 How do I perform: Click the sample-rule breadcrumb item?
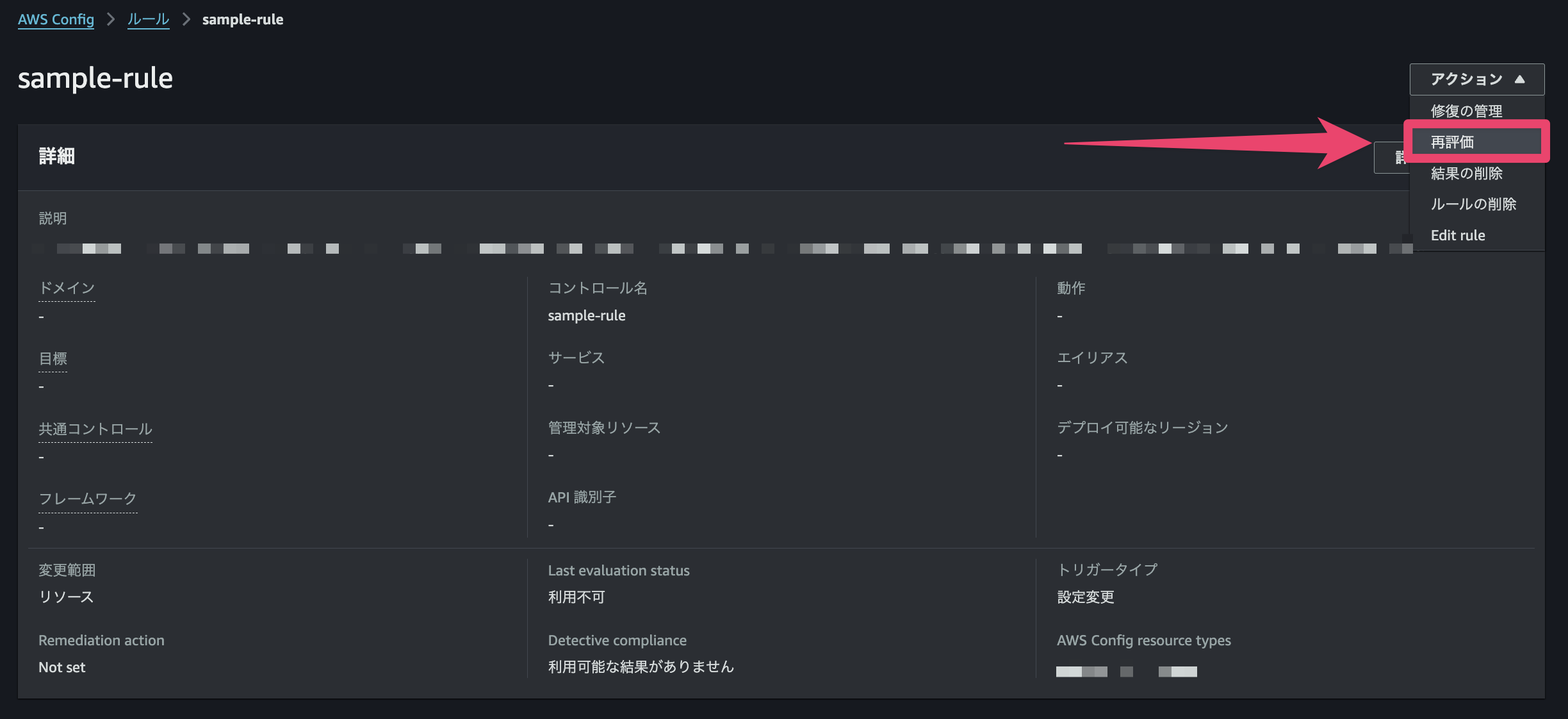coord(242,20)
